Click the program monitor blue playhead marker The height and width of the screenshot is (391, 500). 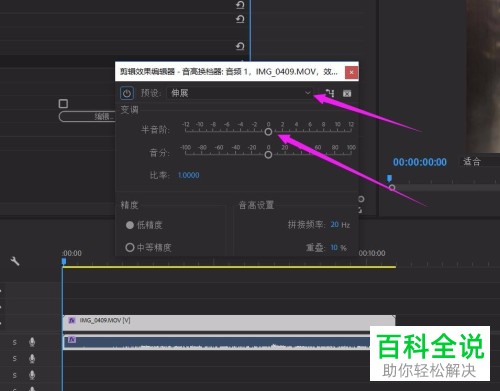tap(389, 178)
